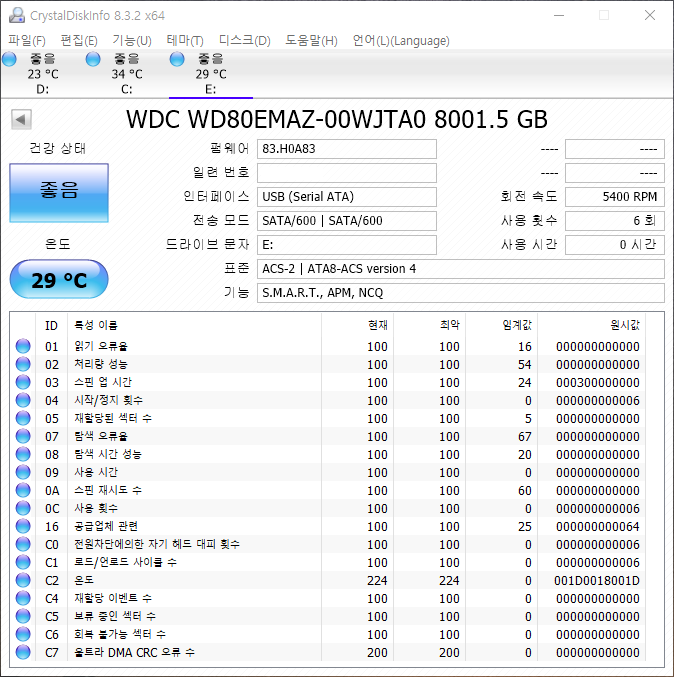Image resolution: width=674 pixels, height=677 pixels.
Task: Select the 재할당된 섹터 수 attribute row
Action: 328,418
